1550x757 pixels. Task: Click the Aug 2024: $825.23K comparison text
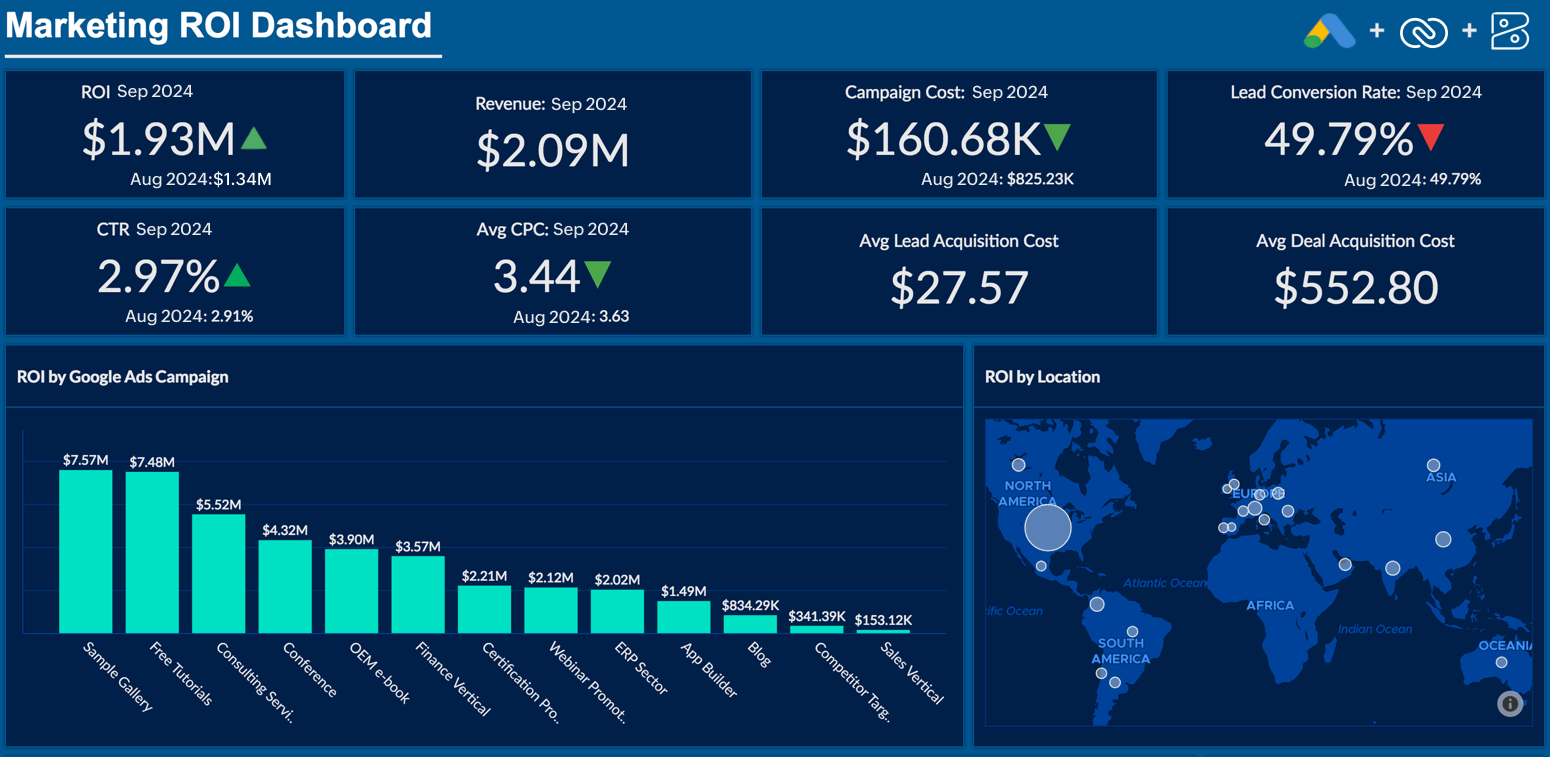(x=997, y=180)
